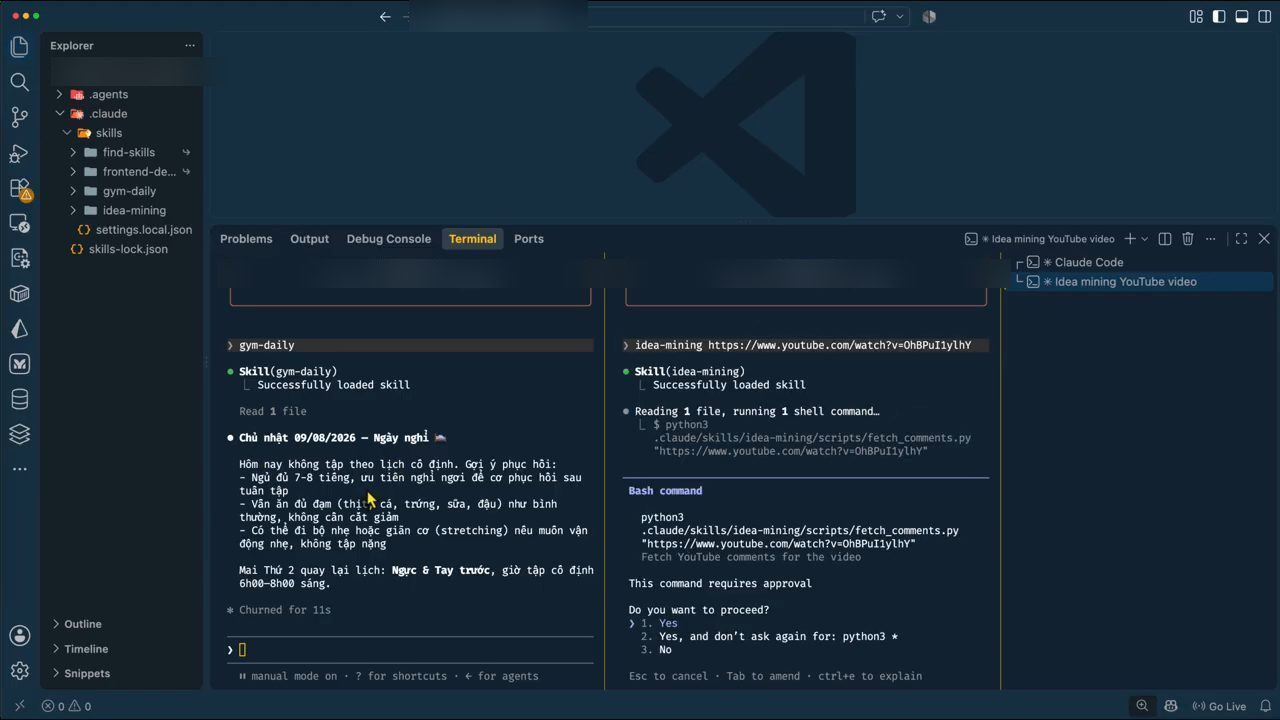Image resolution: width=1280 pixels, height=720 pixels.
Task: Open the Explorer view in activity bar
Action: 19,47
